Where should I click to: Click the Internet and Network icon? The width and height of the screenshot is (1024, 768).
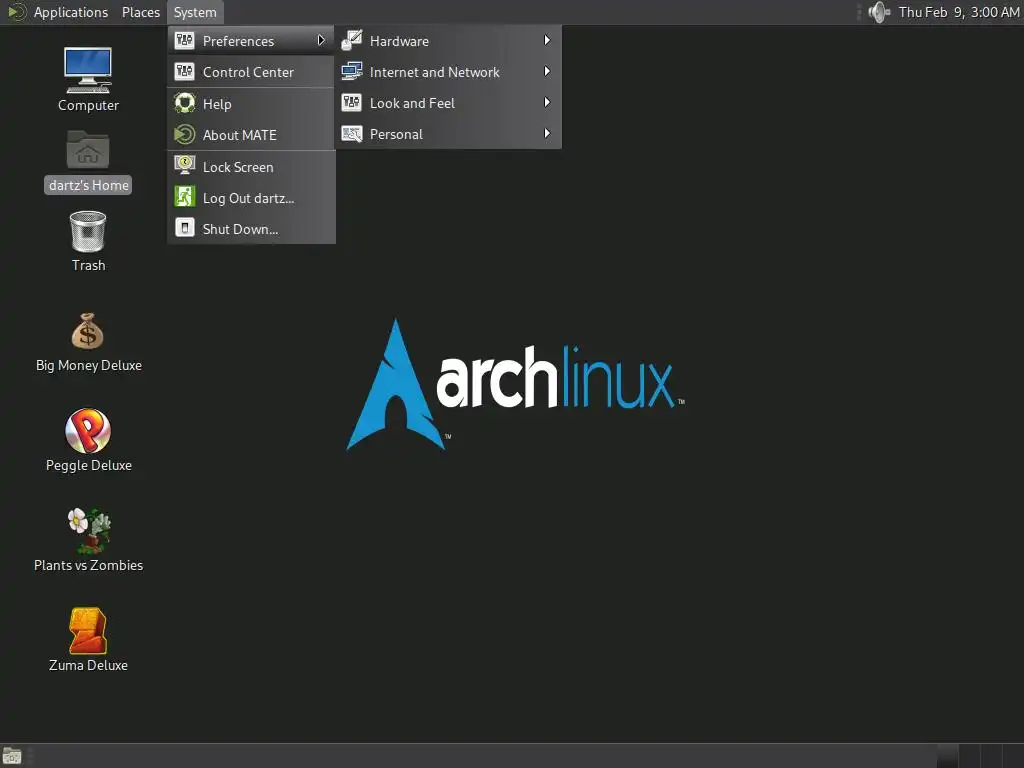point(351,71)
